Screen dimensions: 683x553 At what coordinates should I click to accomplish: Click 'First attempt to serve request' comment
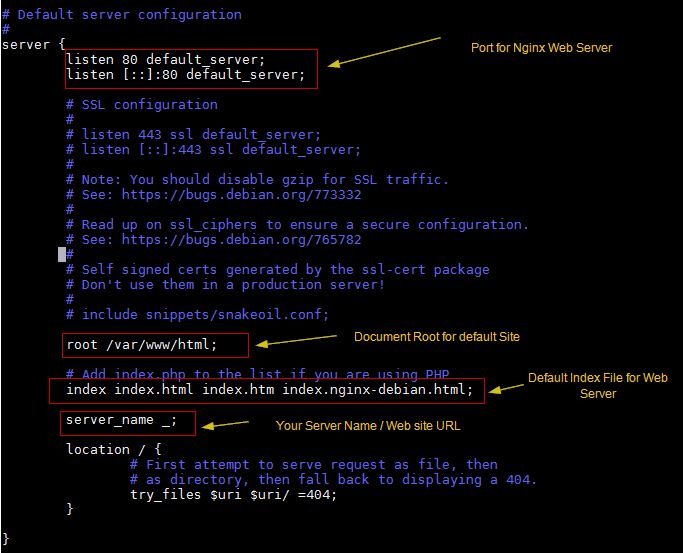tap(314, 465)
